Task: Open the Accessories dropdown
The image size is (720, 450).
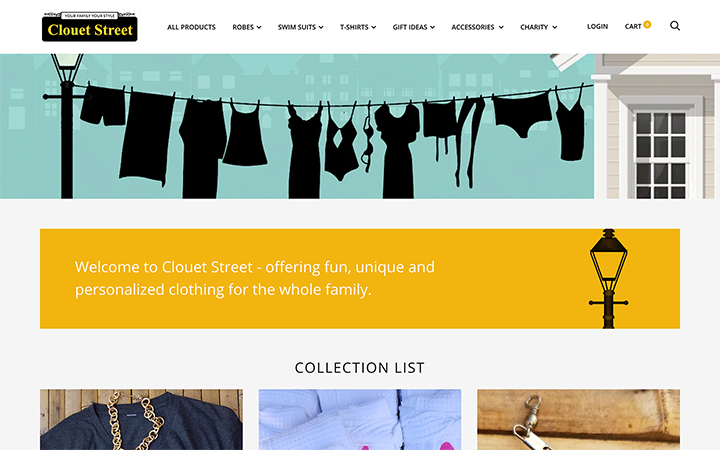Action: point(477,27)
